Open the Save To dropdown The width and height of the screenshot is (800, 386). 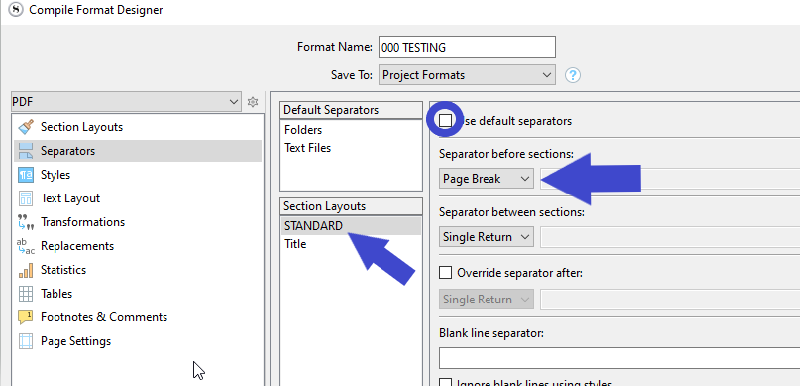tap(467, 75)
